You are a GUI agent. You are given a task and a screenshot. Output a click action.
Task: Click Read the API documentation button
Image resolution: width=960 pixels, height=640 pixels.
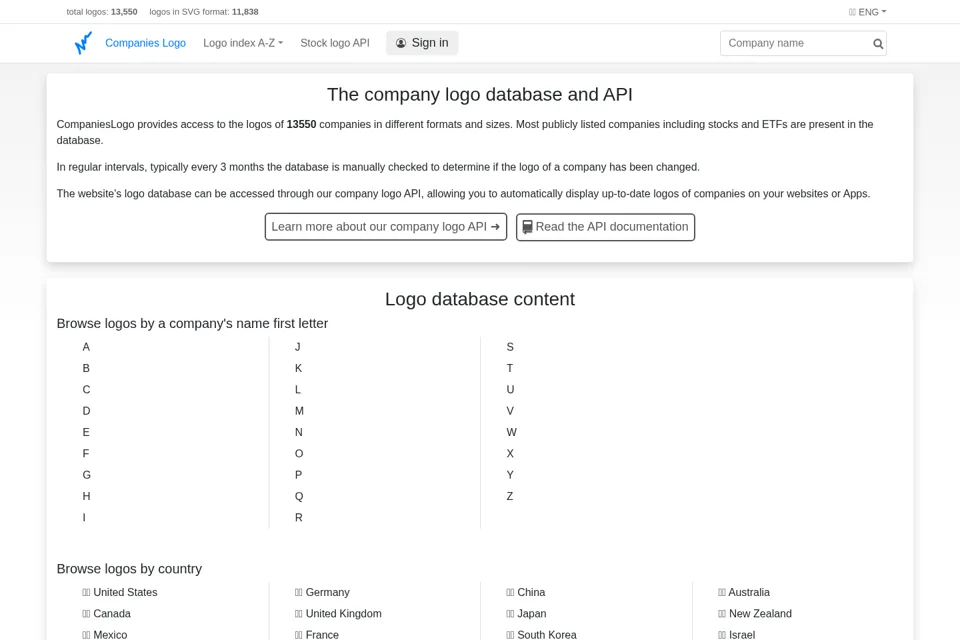[606, 227]
